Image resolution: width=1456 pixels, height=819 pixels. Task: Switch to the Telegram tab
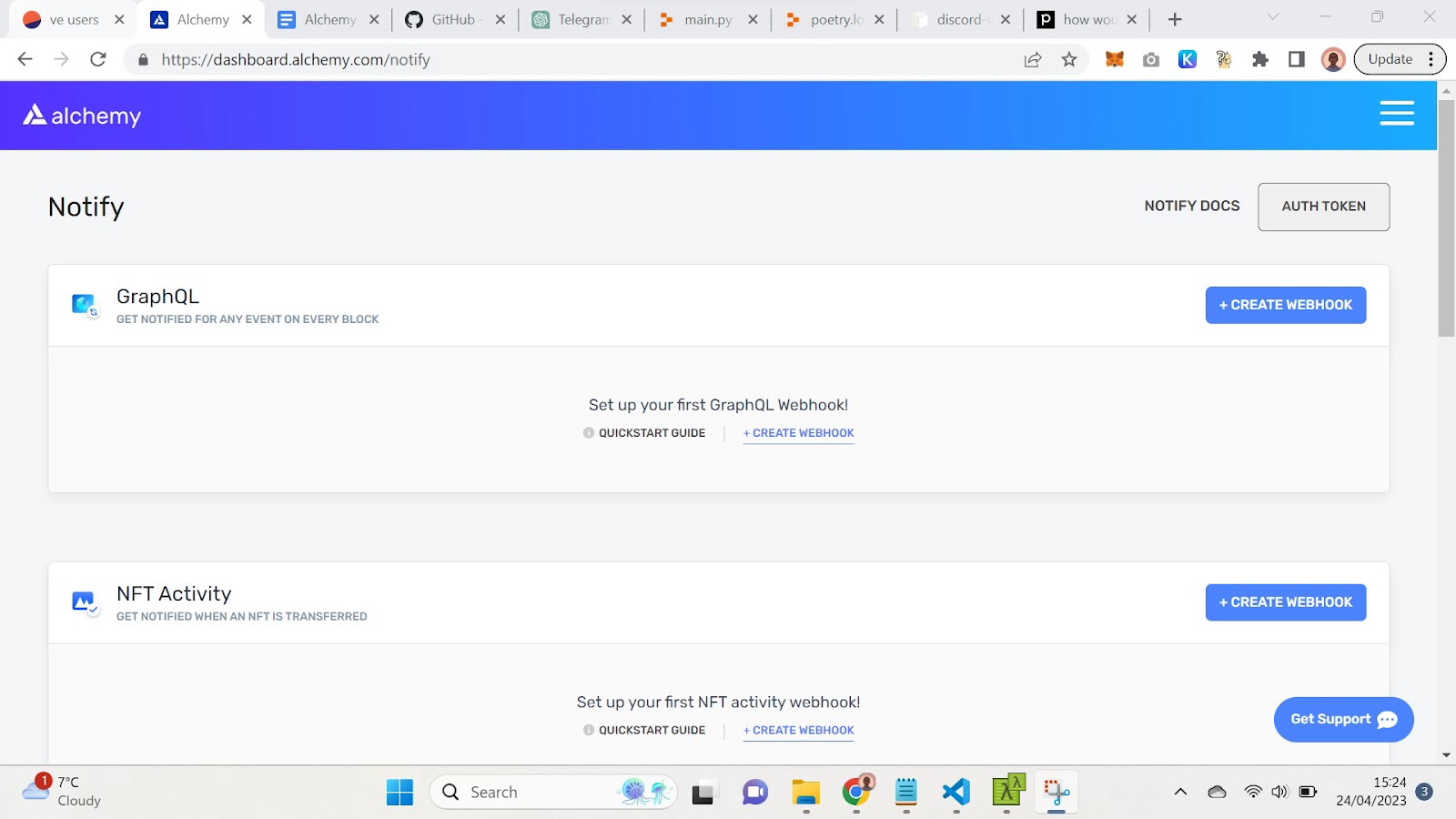(x=582, y=19)
